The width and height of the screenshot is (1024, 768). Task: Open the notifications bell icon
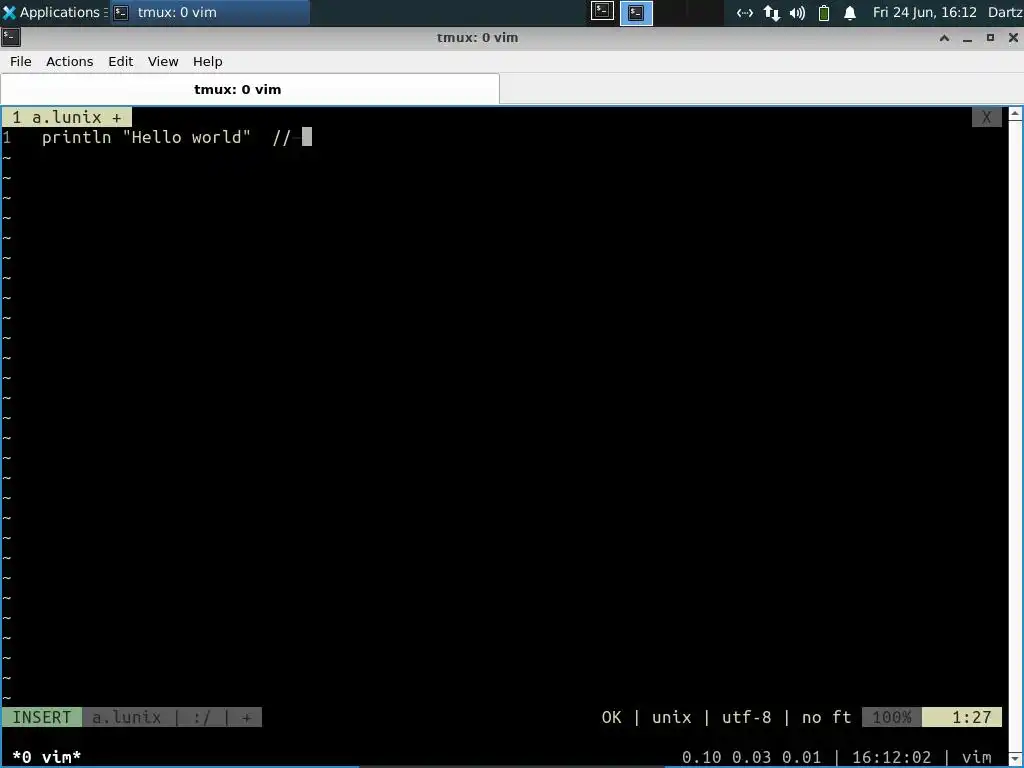850,12
